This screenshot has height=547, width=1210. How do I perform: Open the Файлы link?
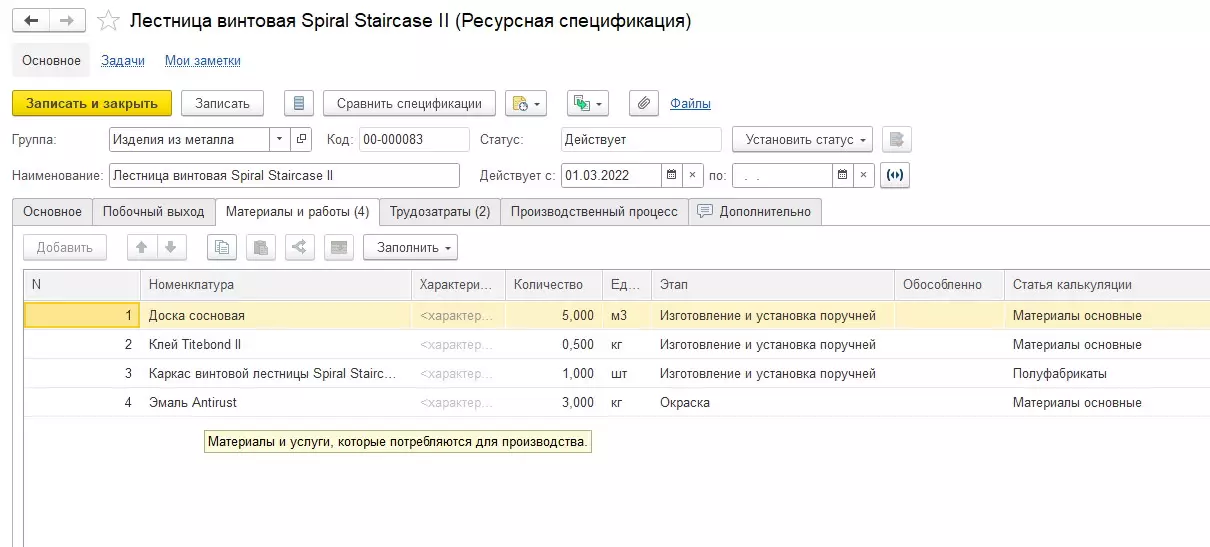(x=690, y=103)
